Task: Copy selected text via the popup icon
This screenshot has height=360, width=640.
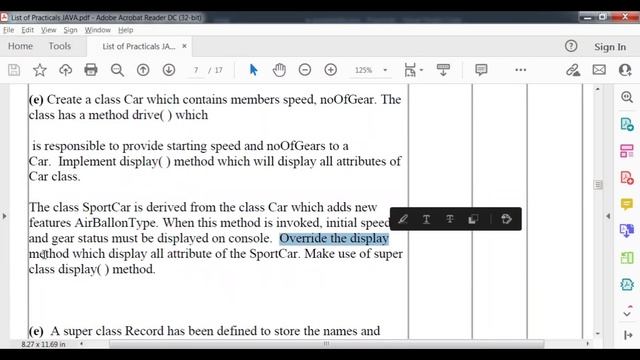Action: click(x=473, y=219)
